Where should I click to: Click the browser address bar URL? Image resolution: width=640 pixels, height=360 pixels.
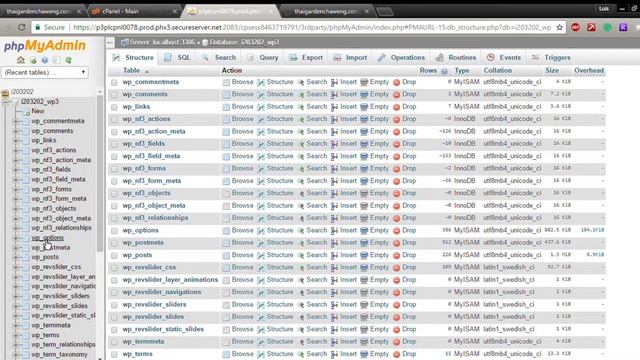pos(312,27)
